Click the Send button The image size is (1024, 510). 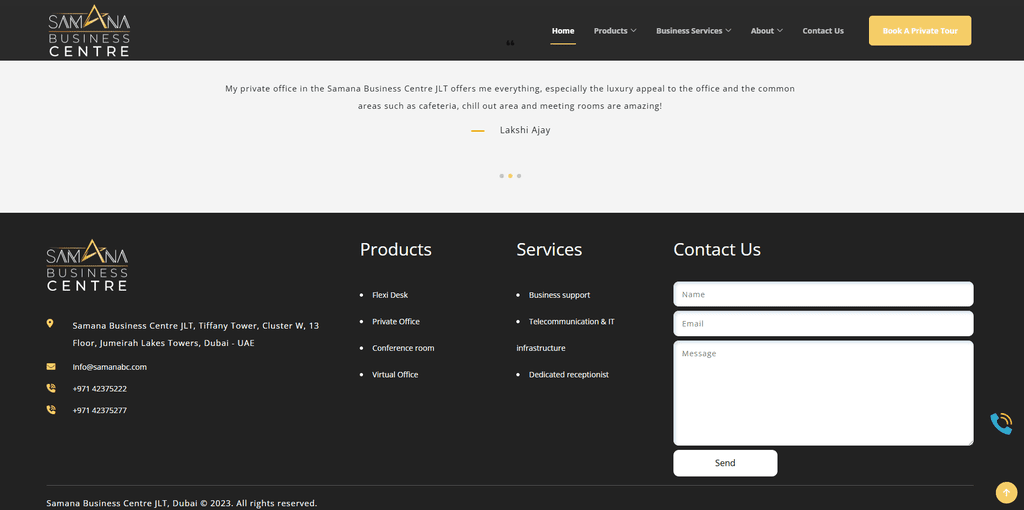click(x=725, y=463)
